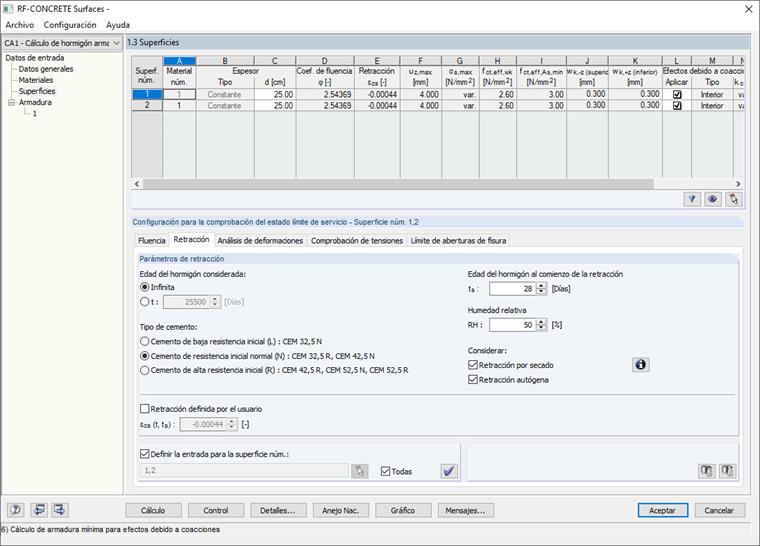Screen dimensions: 760x546
Task: Click the Anejo Nac. button
Action: [341, 510]
